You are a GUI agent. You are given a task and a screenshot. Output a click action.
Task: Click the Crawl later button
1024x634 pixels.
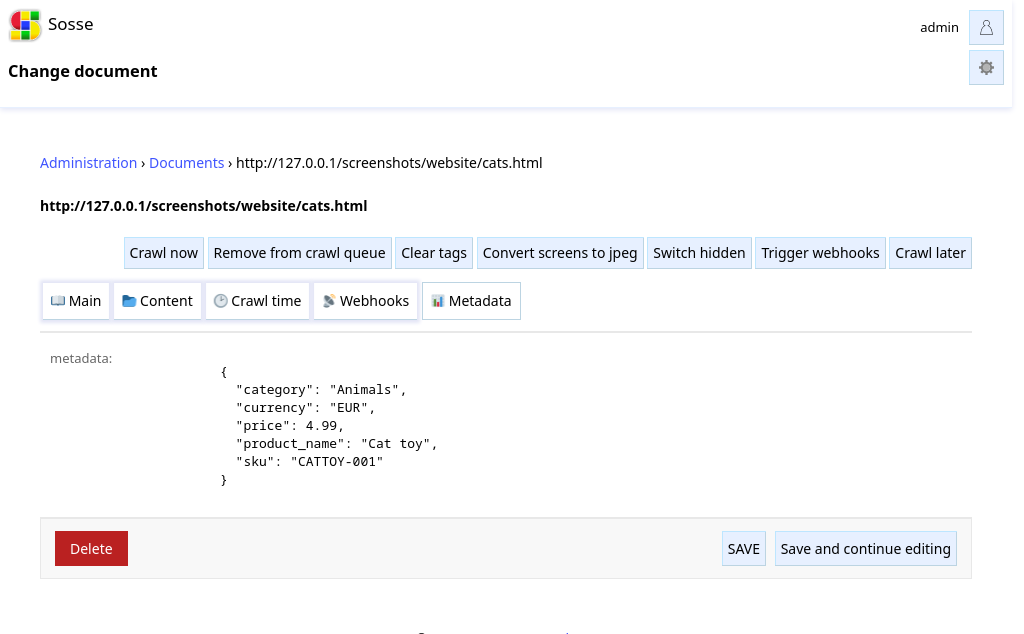[931, 253]
